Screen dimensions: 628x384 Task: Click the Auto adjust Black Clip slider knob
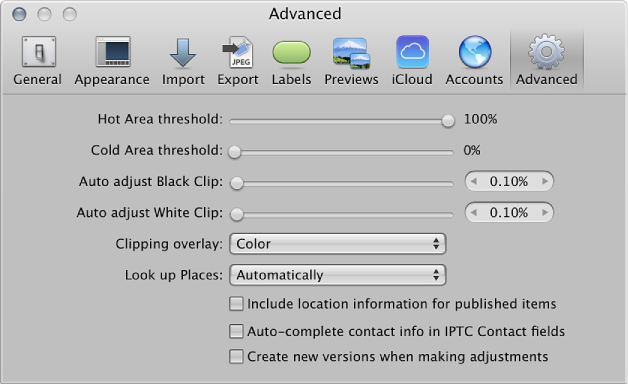[x=237, y=183]
